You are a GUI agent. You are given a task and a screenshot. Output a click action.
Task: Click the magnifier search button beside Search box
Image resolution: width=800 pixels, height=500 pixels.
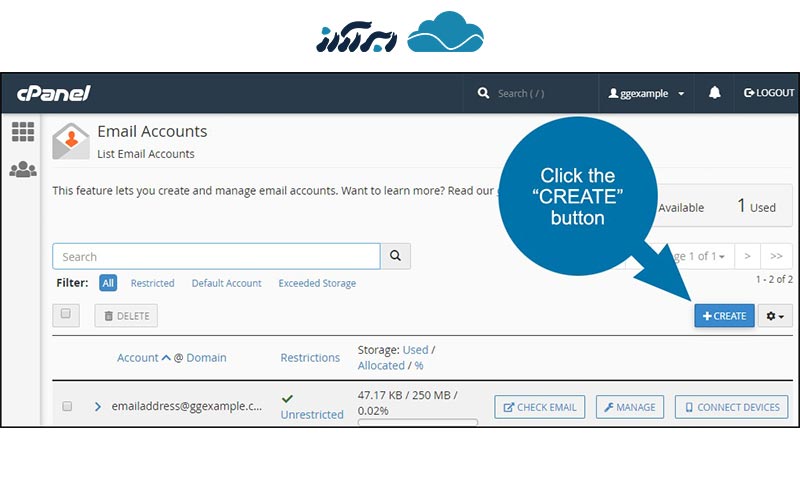click(x=396, y=257)
